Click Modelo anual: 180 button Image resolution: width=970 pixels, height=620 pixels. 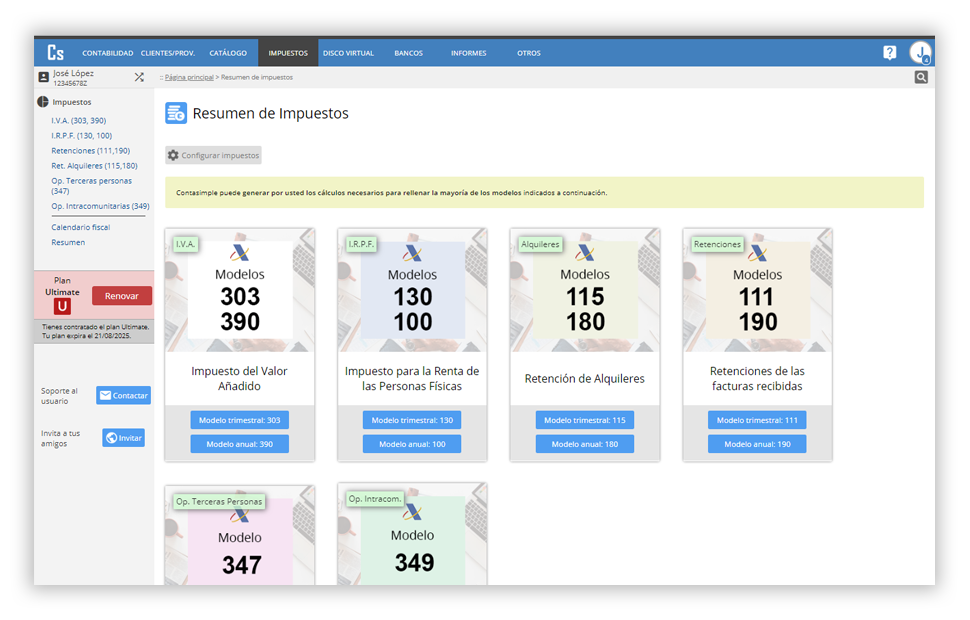pyautogui.click(x=585, y=444)
